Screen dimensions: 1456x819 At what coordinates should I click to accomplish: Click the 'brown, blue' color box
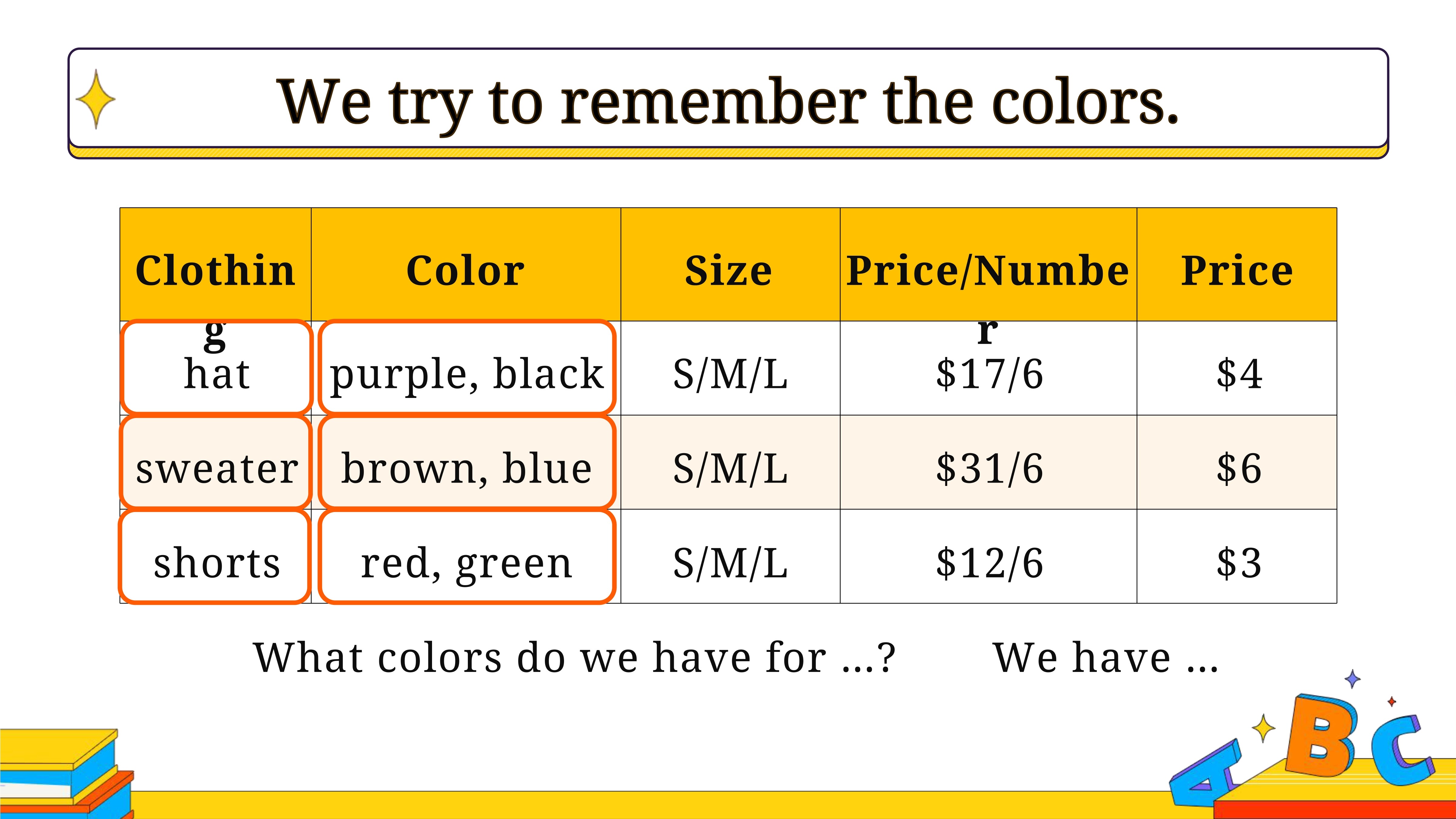point(467,462)
